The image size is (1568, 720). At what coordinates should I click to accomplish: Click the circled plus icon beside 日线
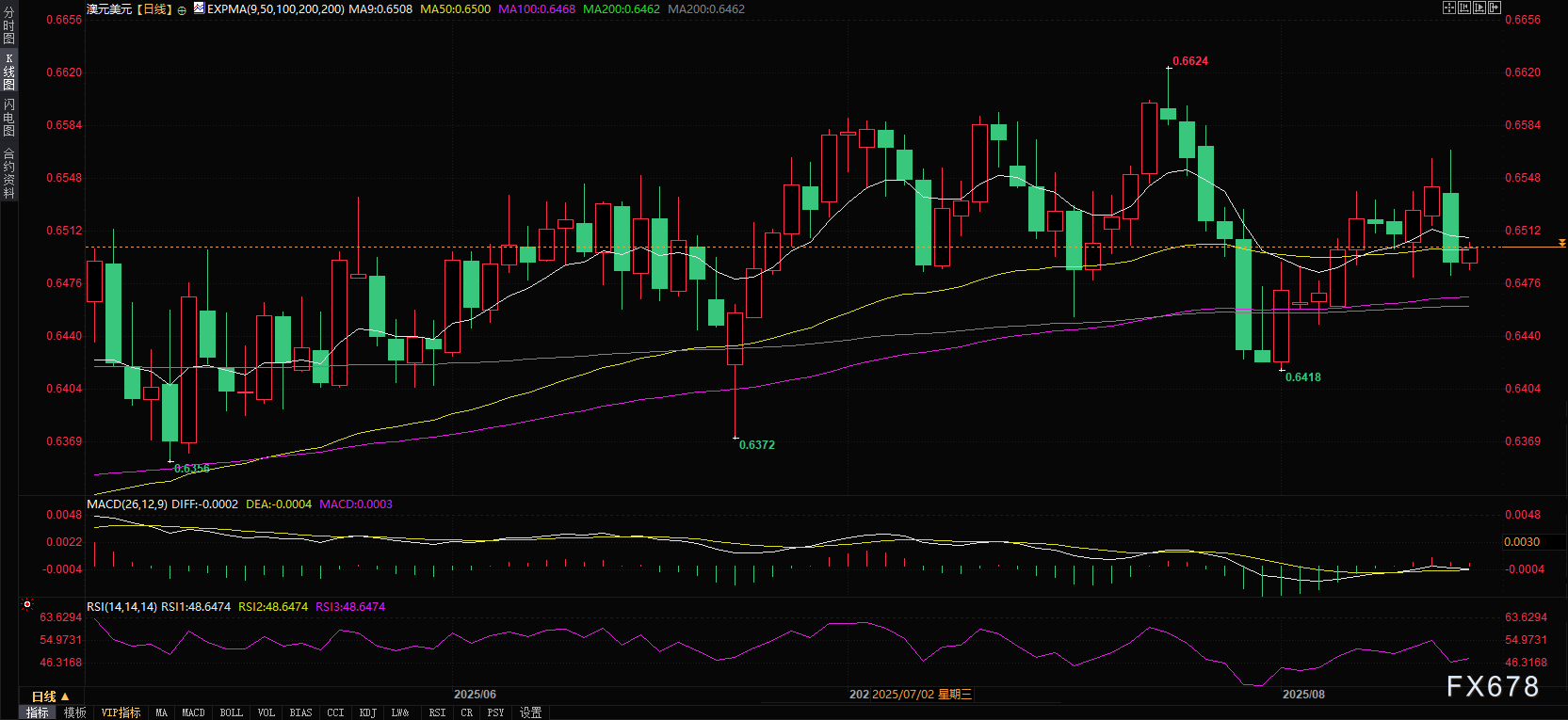[x=182, y=10]
